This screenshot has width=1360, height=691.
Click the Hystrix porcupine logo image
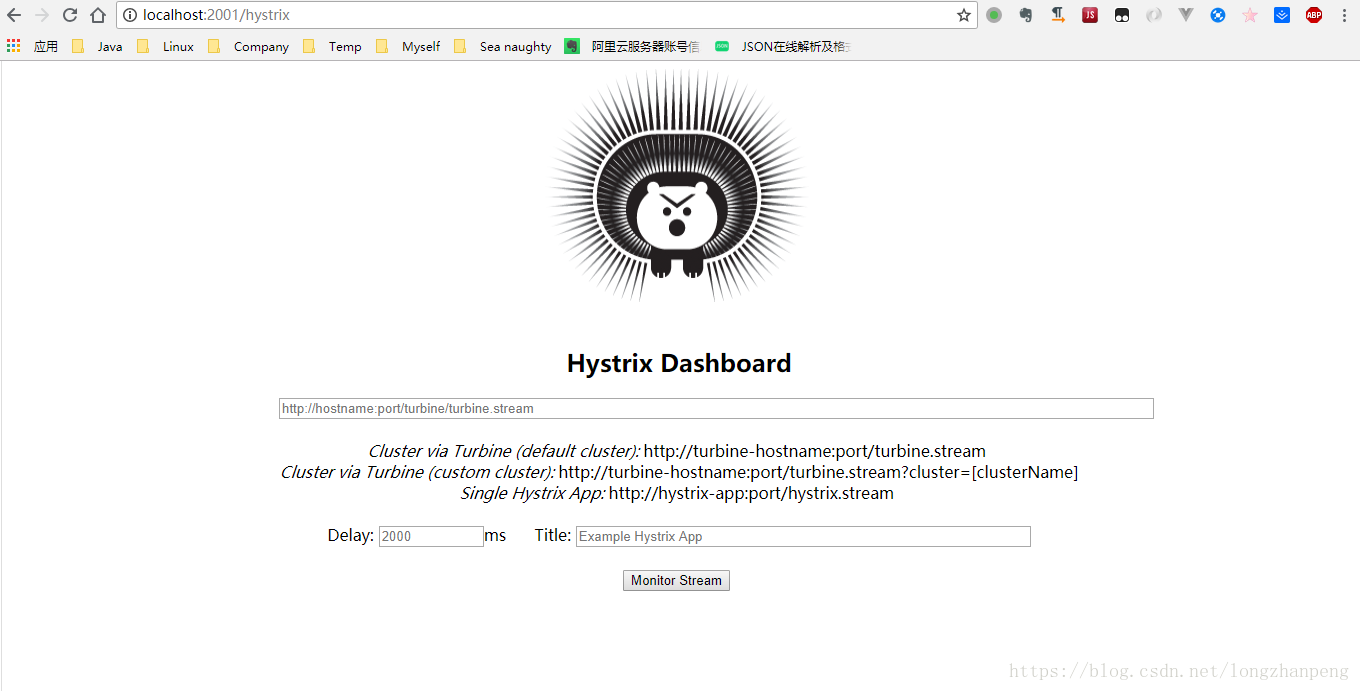coord(678,186)
